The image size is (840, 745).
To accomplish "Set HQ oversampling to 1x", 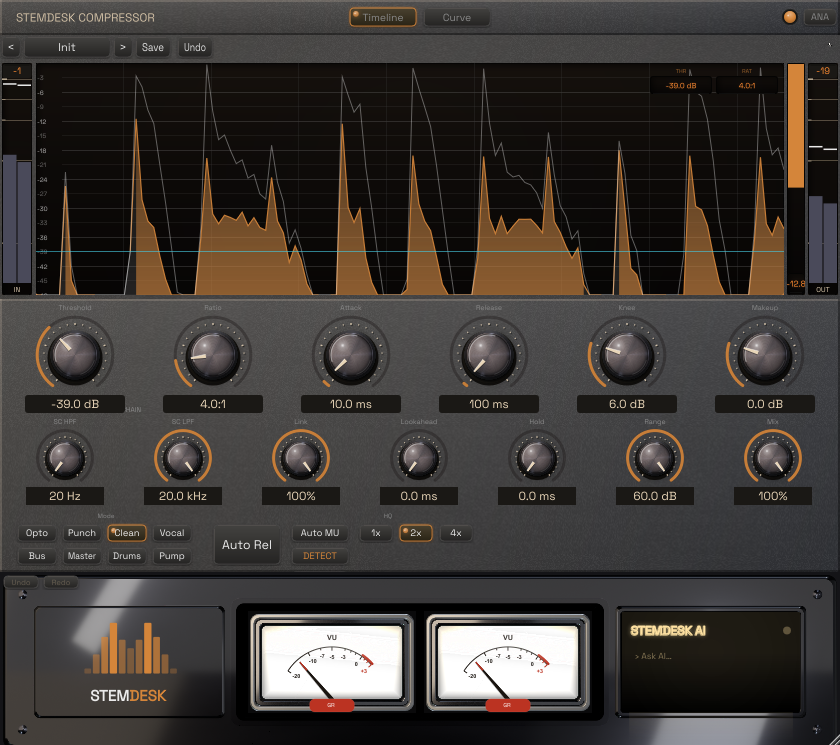I will (x=376, y=533).
